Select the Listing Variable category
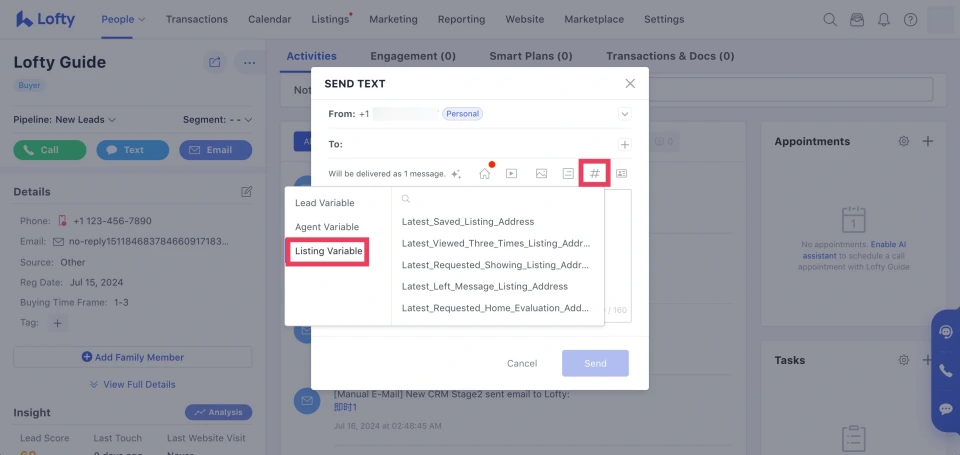Screen dimensions: 960x455 pos(329,251)
